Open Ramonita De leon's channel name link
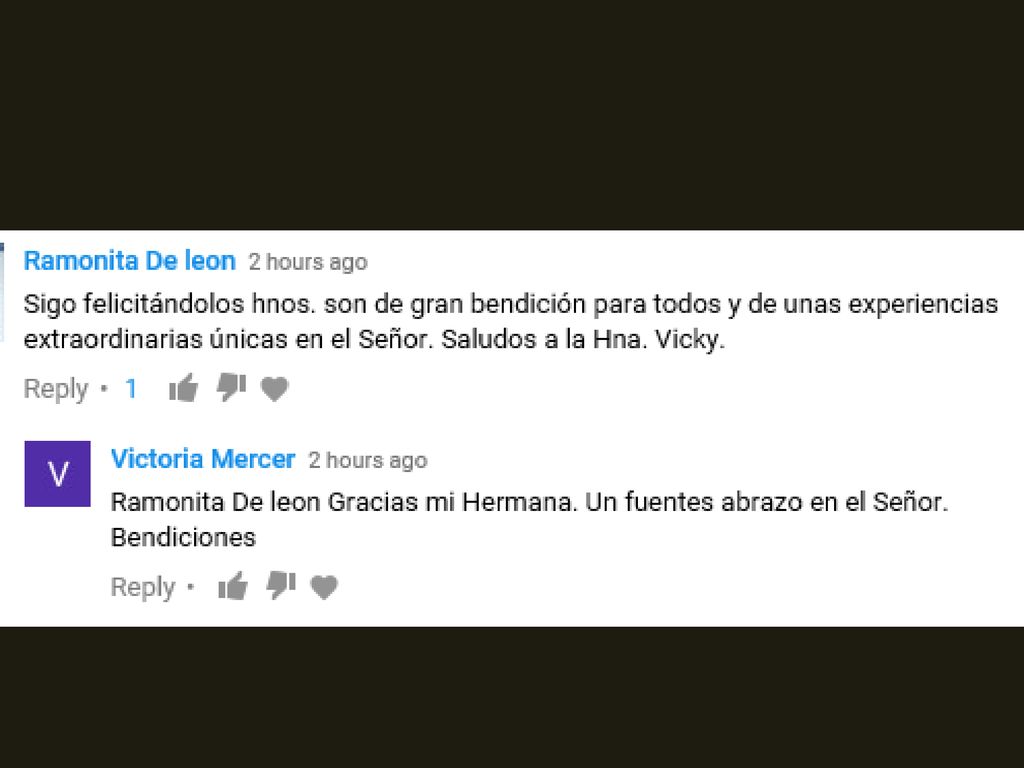The width and height of the screenshot is (1024, 768). 129,261
